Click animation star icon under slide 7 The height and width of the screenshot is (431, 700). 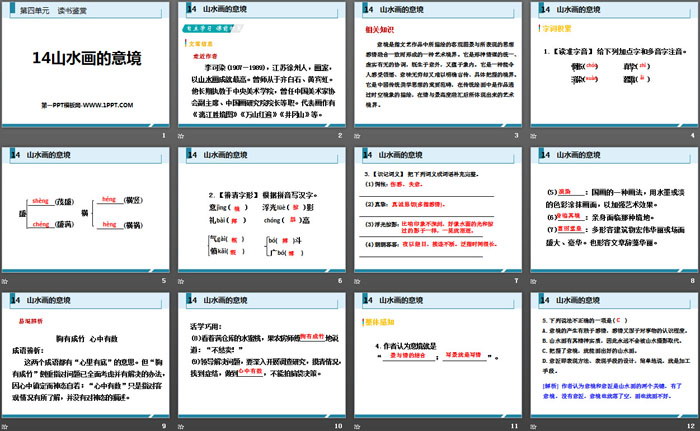pos(357,281)
